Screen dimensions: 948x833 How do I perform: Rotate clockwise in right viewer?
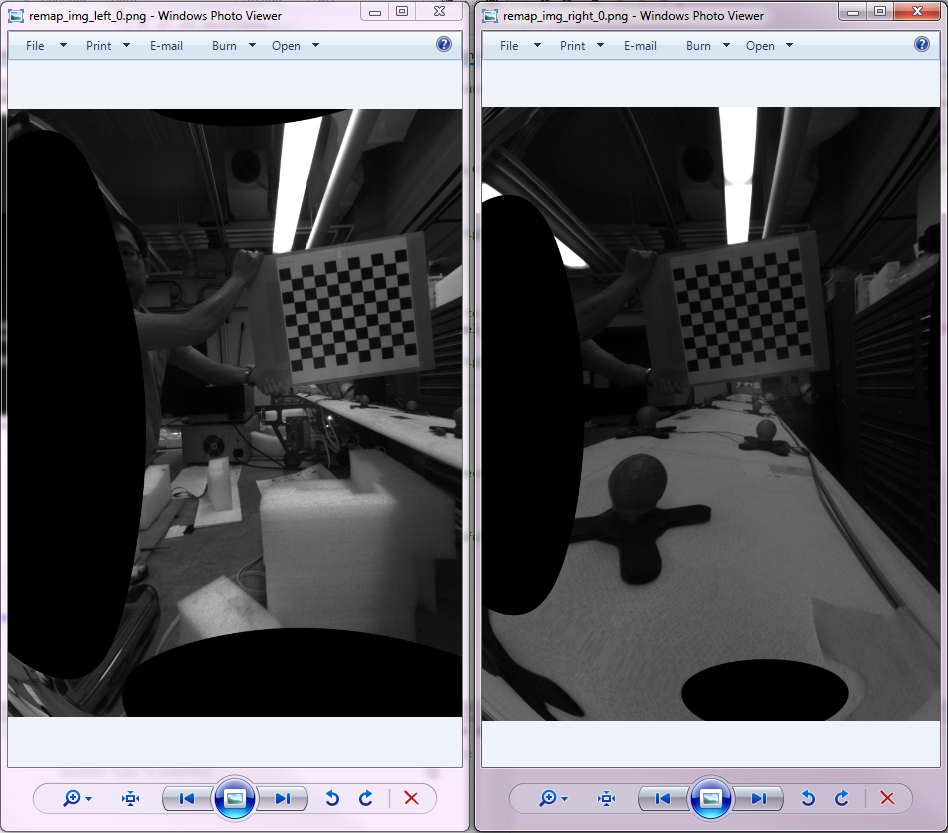click(842, 799)
